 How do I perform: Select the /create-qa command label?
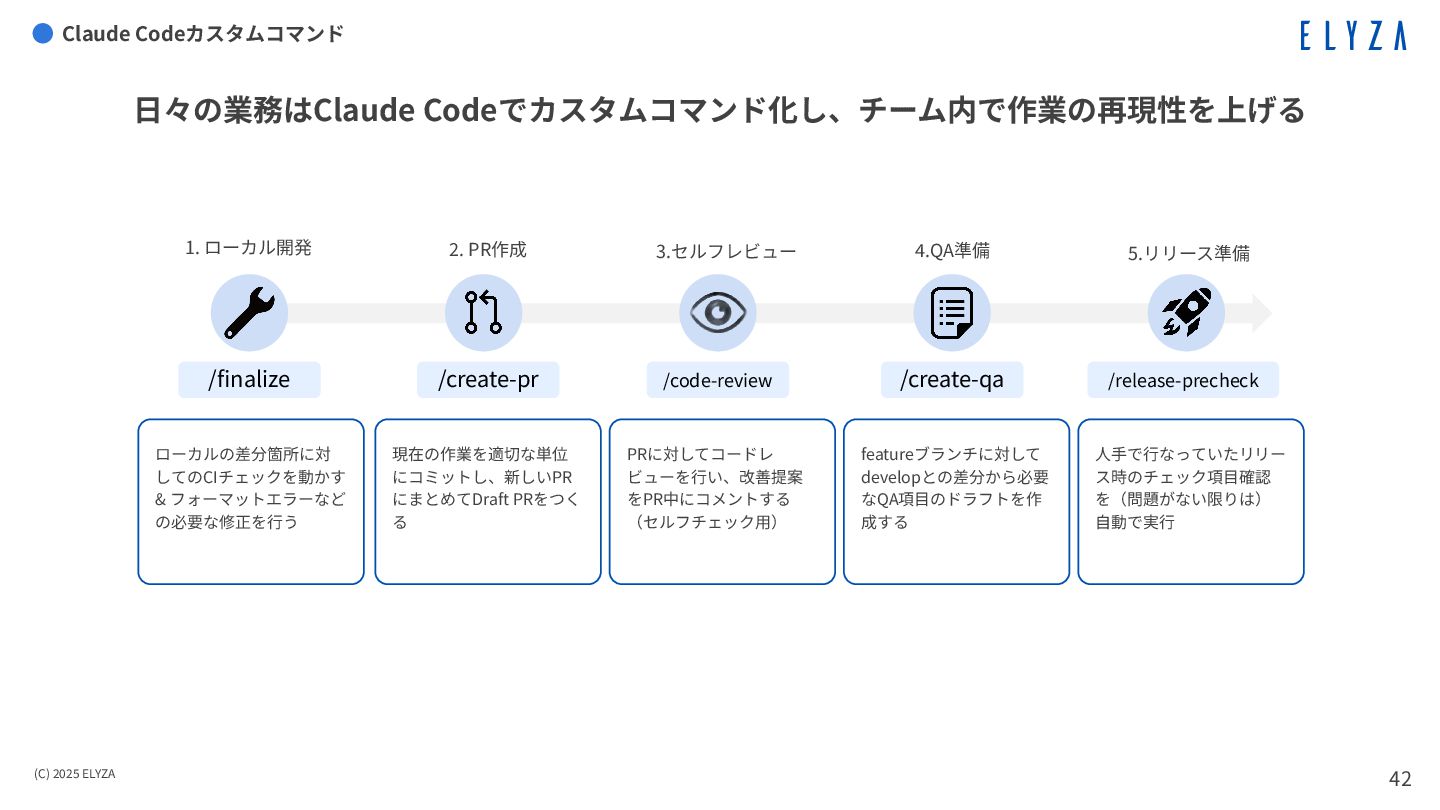click(x=952, y=380)
